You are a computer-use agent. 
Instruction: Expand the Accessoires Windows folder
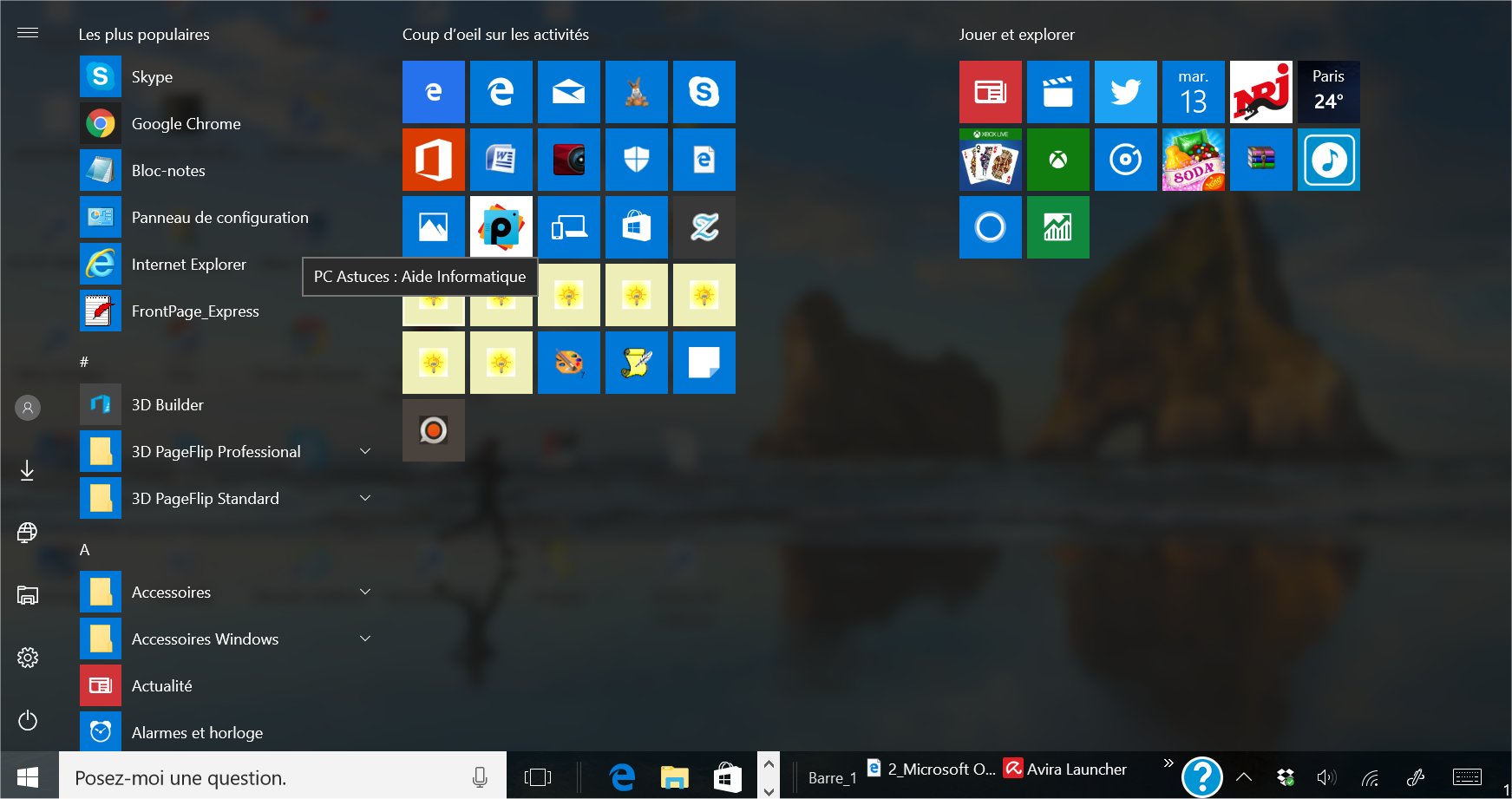pos(365,639)
